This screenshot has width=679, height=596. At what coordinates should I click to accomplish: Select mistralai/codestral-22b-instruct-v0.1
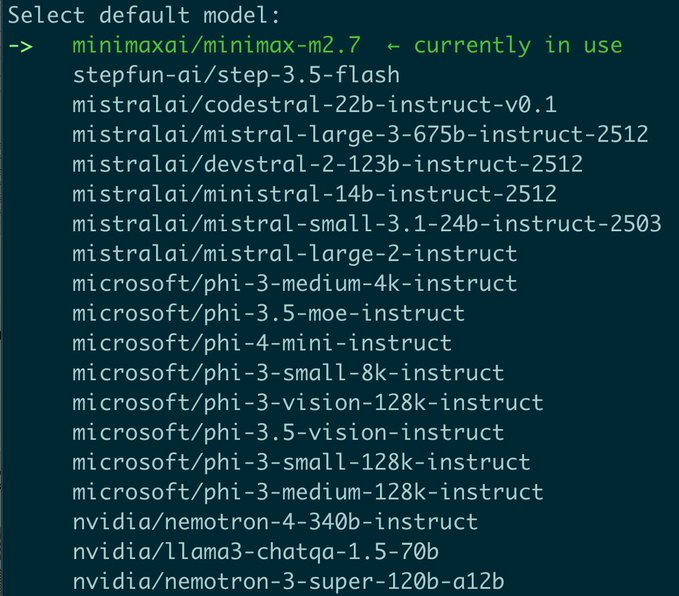click(314, 105)
